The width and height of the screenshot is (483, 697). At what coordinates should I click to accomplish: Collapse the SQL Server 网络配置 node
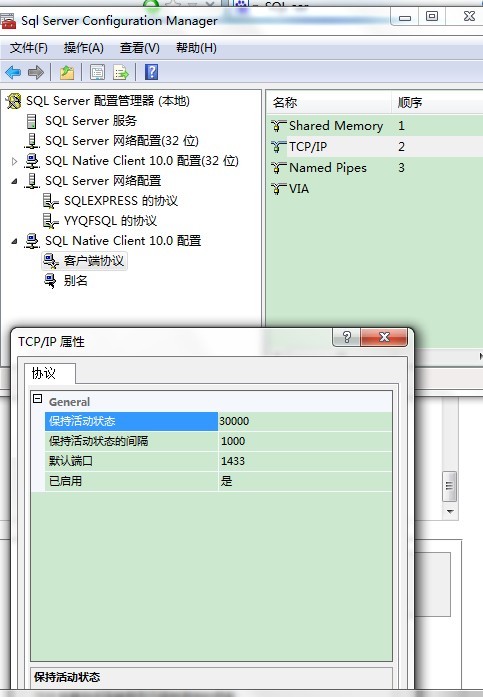click(14, 181)
